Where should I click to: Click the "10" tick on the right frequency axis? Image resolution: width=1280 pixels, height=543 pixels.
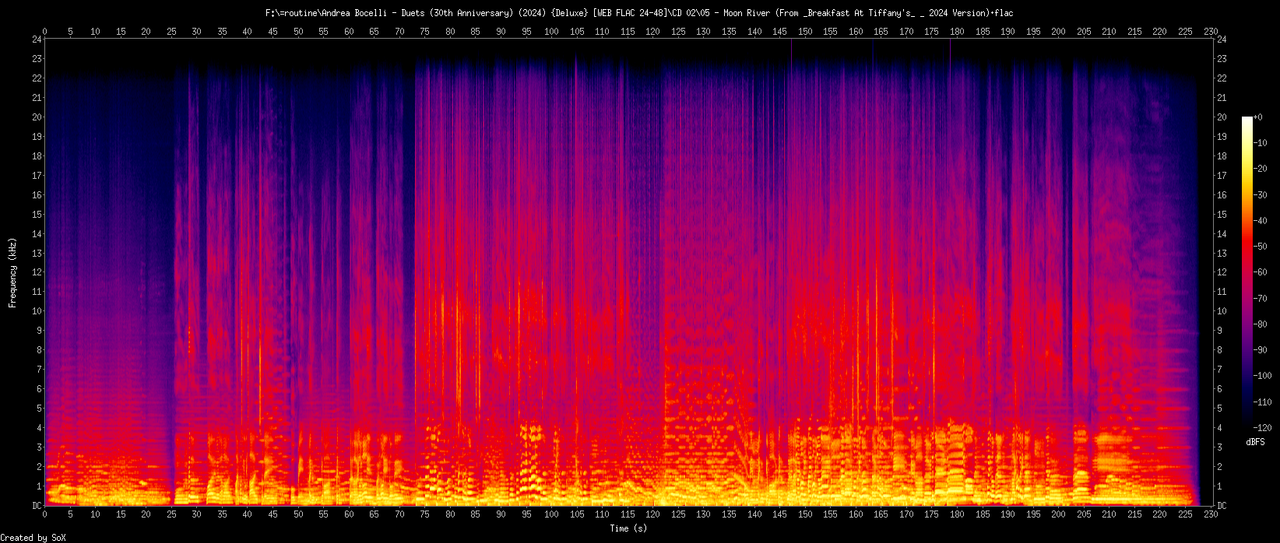coord(1224,311)
